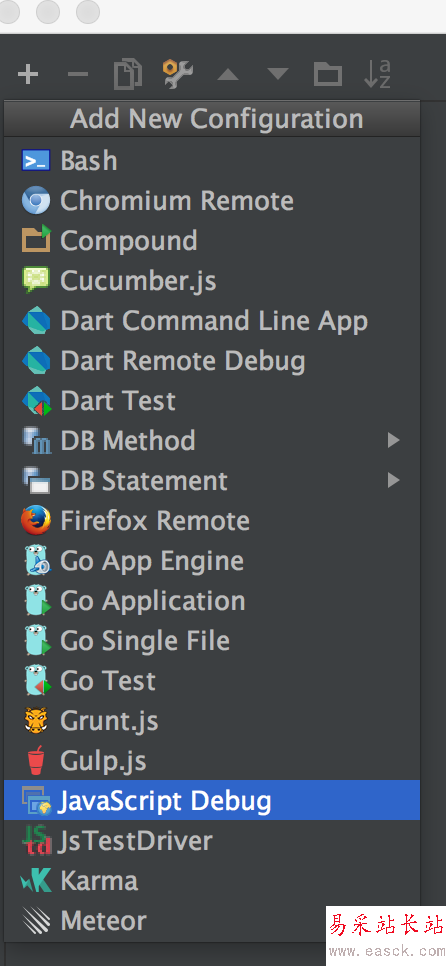
Task: Pick the Meteor text label
Action: tap(104, 921)
